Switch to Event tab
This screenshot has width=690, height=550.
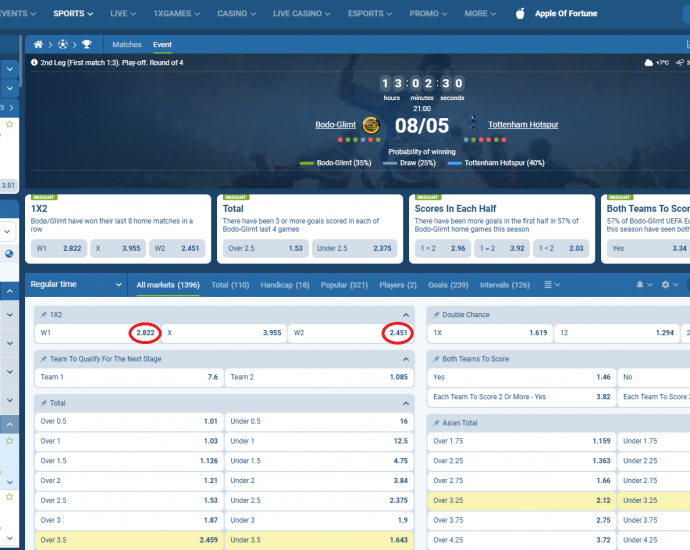[x=162, y=44]
